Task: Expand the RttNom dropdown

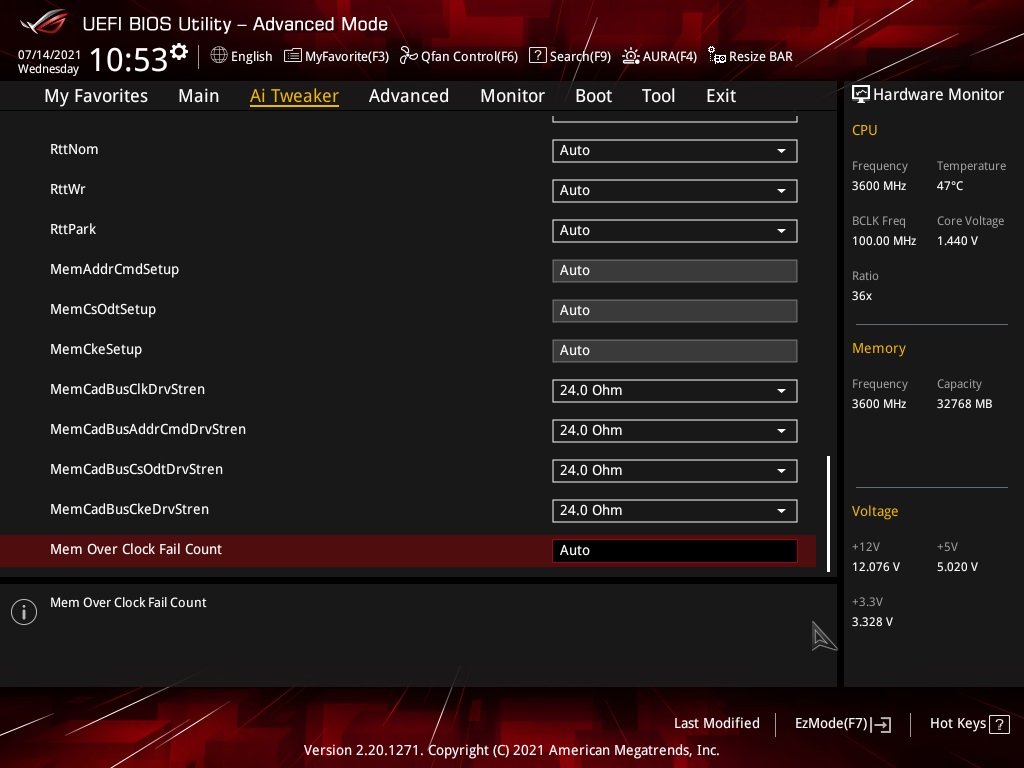Action: coord(675,150)
